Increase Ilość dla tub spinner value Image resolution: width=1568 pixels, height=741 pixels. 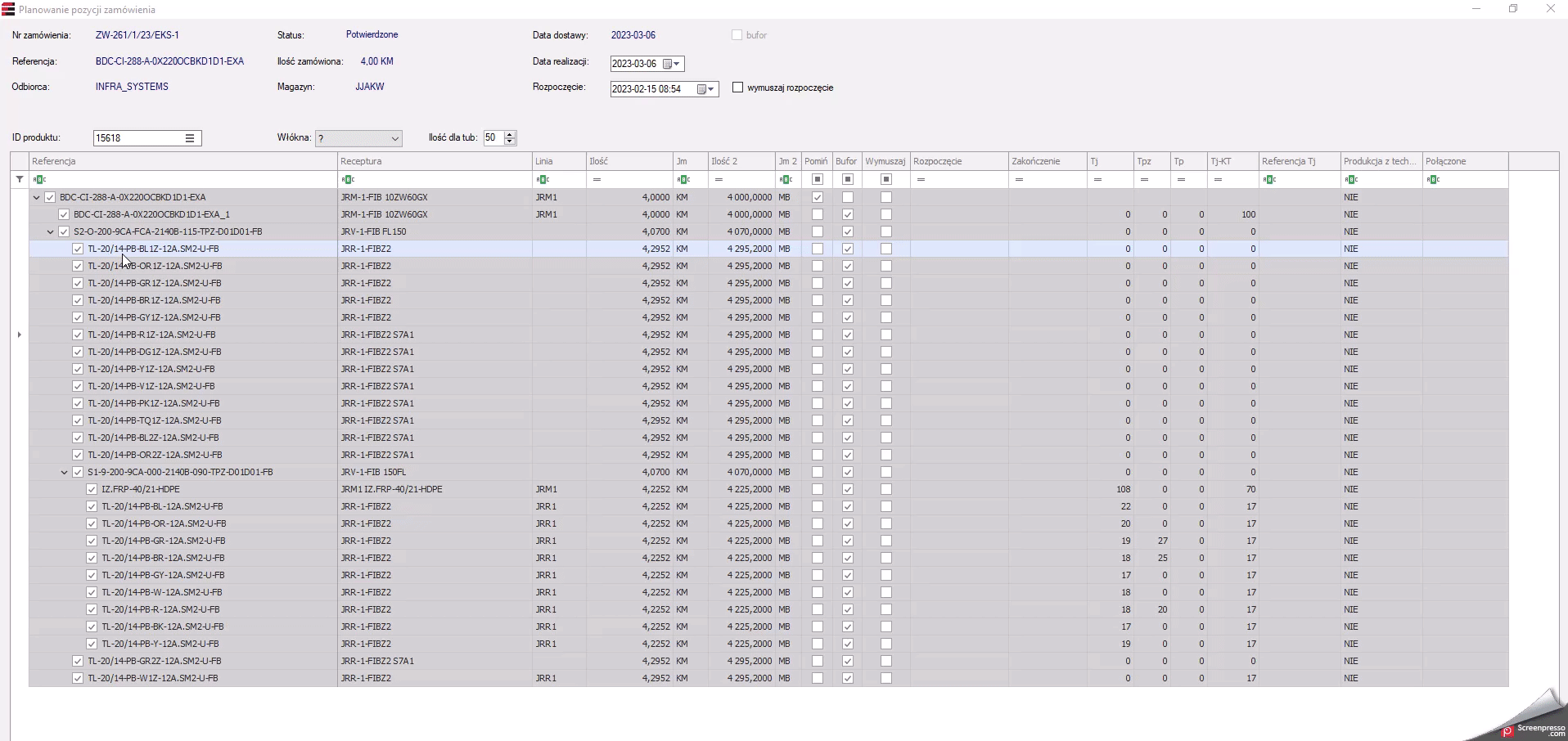[510, 134]
